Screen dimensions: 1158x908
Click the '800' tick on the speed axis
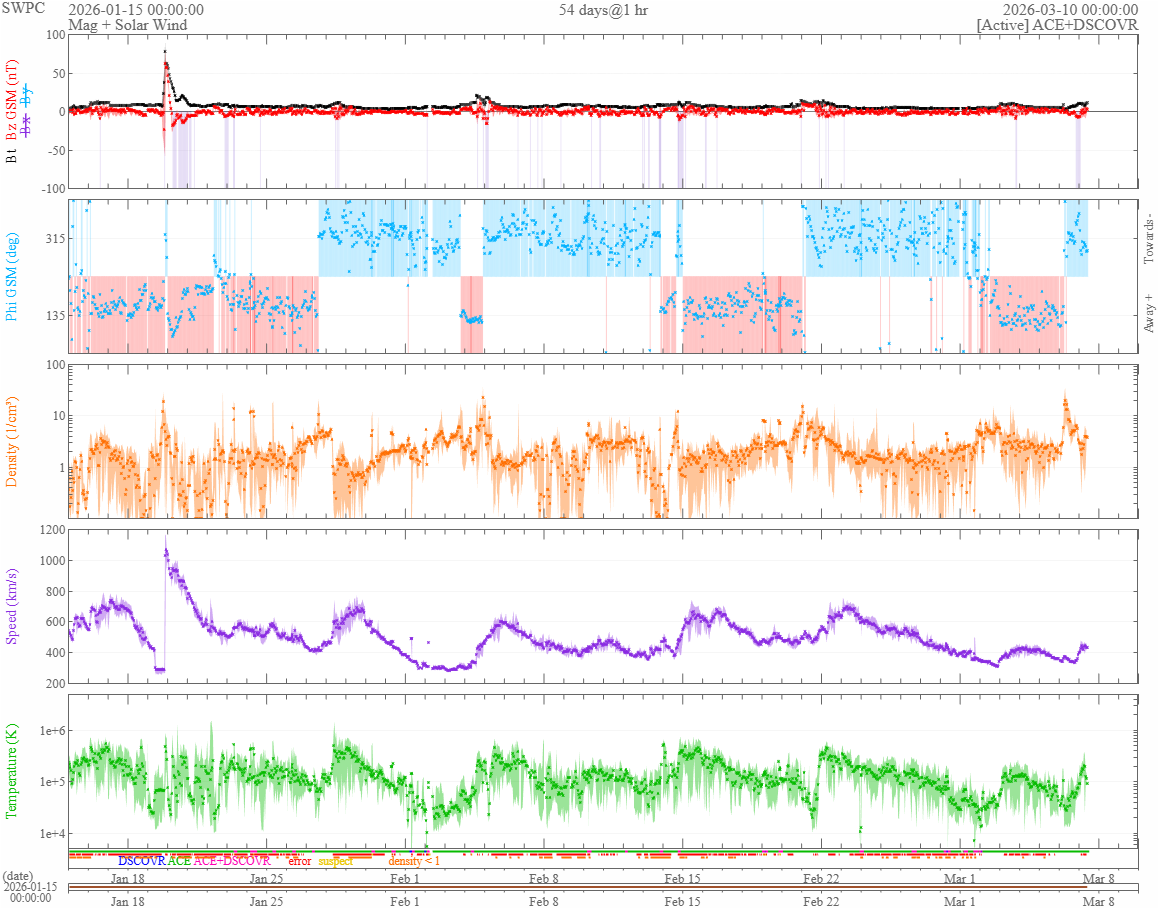pyautogui.click(x=55, y=592)
